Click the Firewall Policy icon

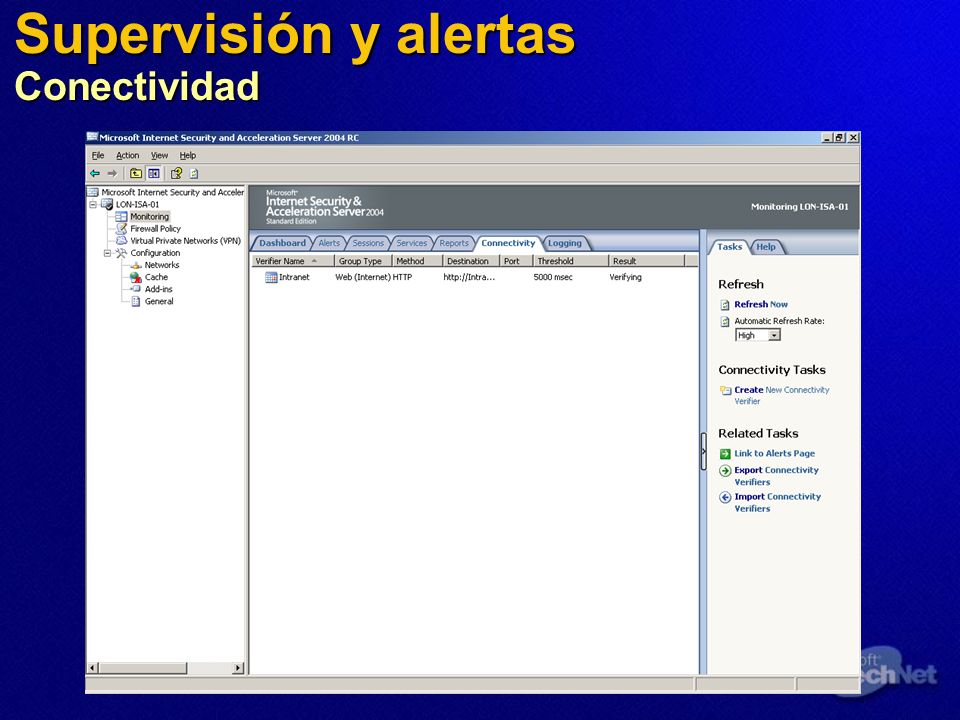121,228
